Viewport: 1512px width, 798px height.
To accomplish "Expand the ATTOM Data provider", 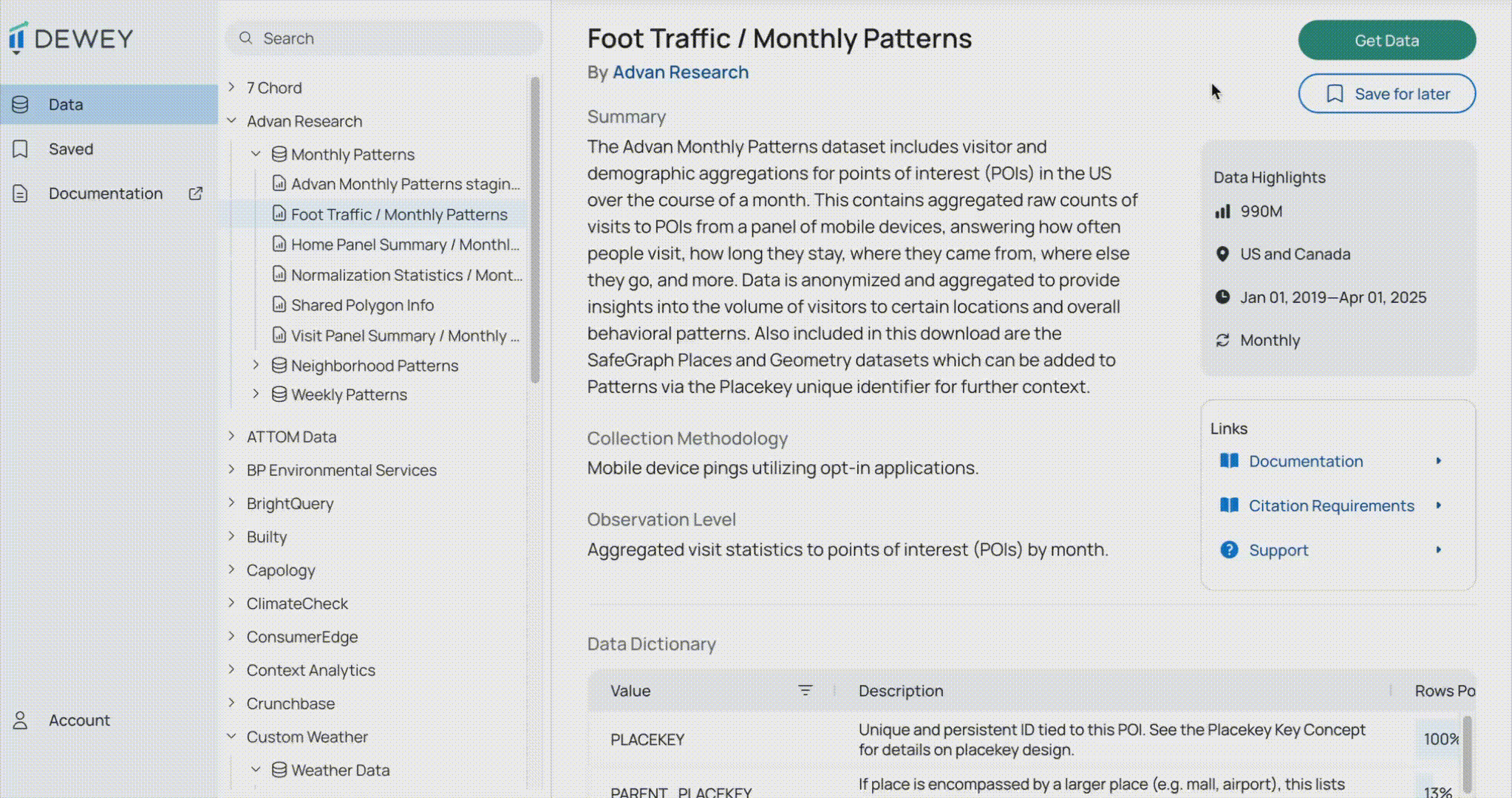I will 232,436.
